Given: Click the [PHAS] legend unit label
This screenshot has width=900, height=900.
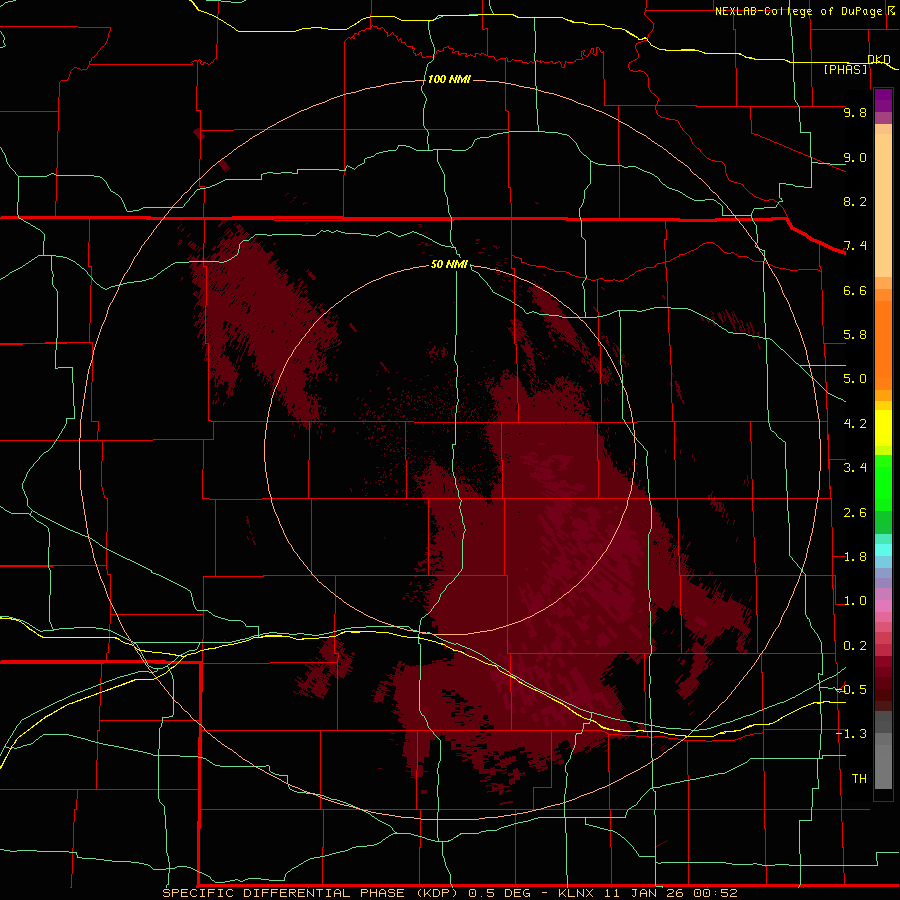Looking at the screenshot, I should (845, 69).
